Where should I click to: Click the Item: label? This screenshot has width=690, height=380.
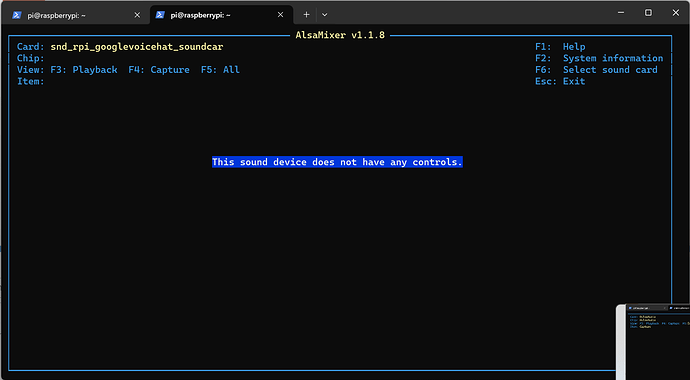(30, 81)
